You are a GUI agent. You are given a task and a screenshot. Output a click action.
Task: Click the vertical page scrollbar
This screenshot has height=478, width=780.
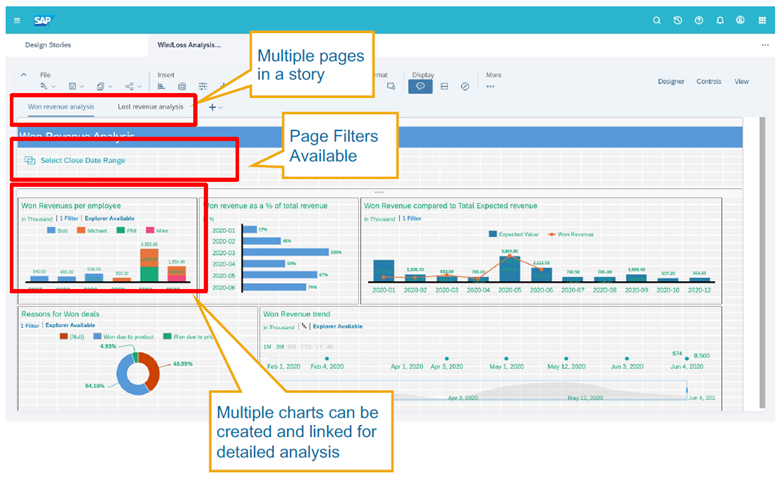click(x=762, y=263)
